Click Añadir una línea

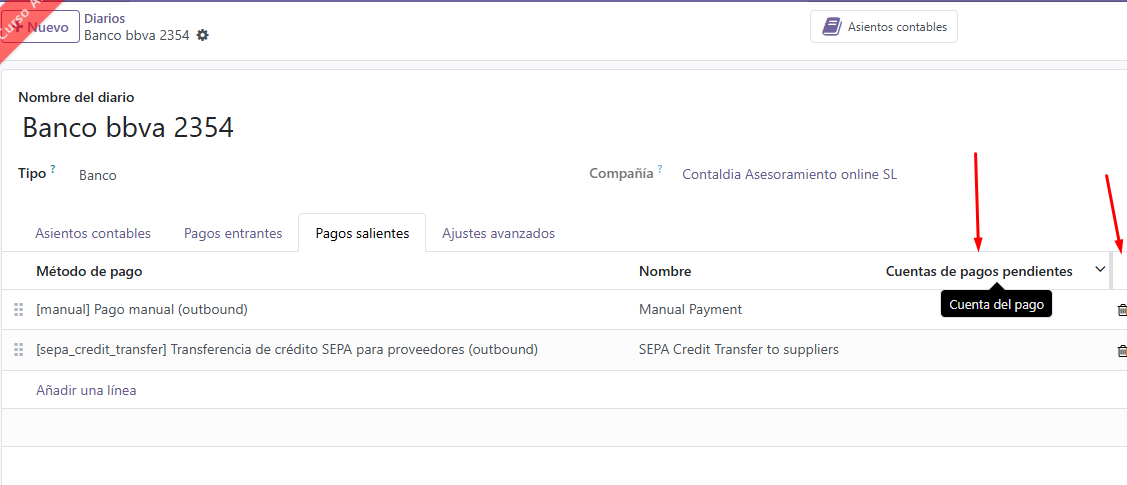pos(86,390)
